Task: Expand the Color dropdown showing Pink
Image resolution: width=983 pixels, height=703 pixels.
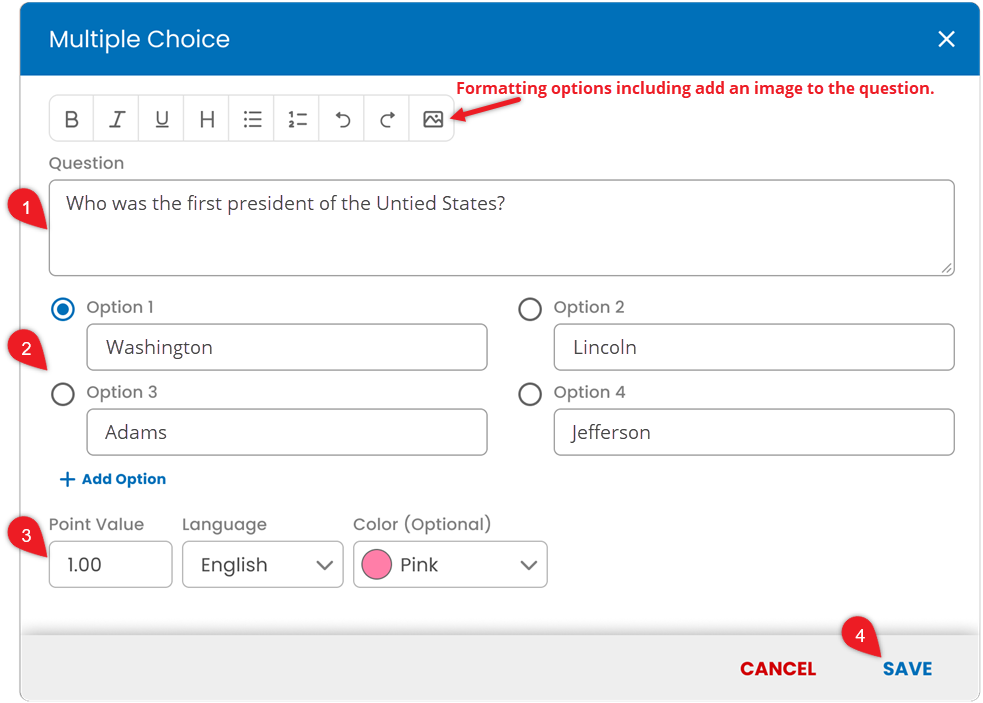Action: (450, 564)
